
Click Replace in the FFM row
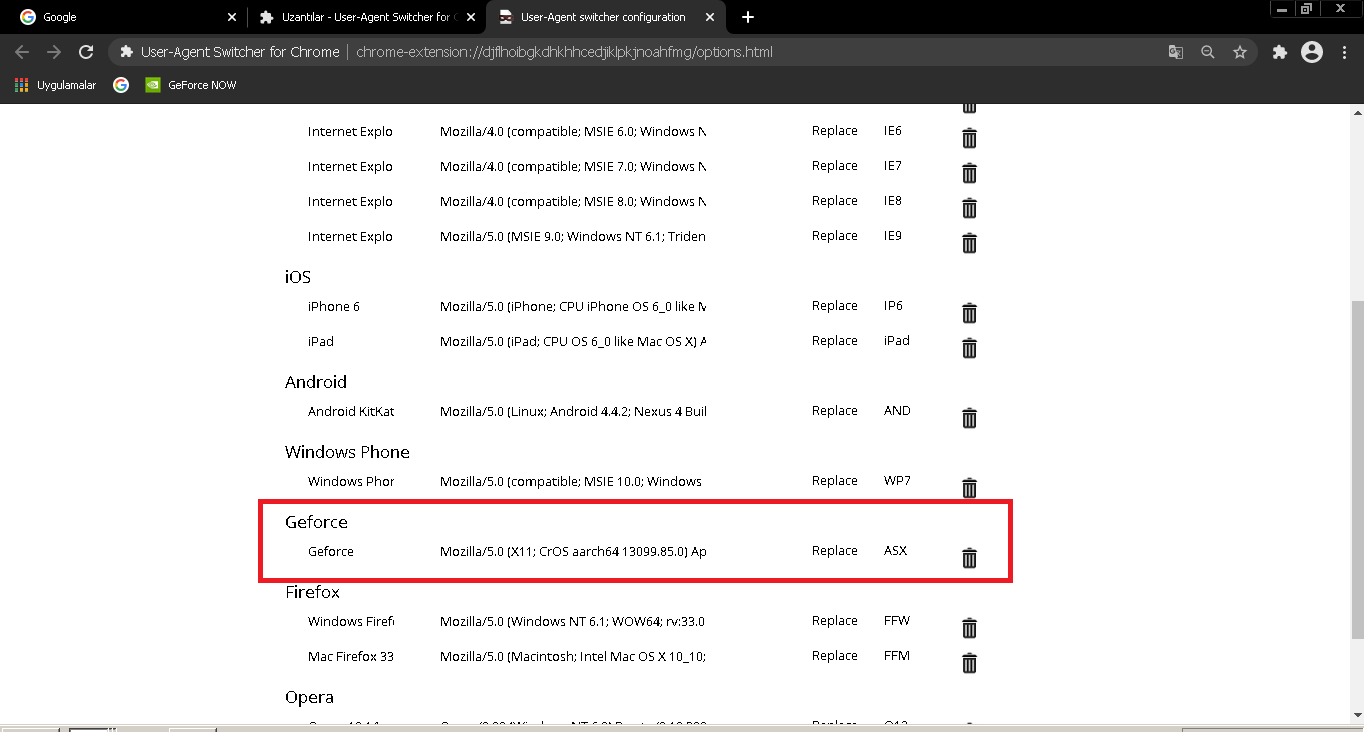[x=835, y=656]
